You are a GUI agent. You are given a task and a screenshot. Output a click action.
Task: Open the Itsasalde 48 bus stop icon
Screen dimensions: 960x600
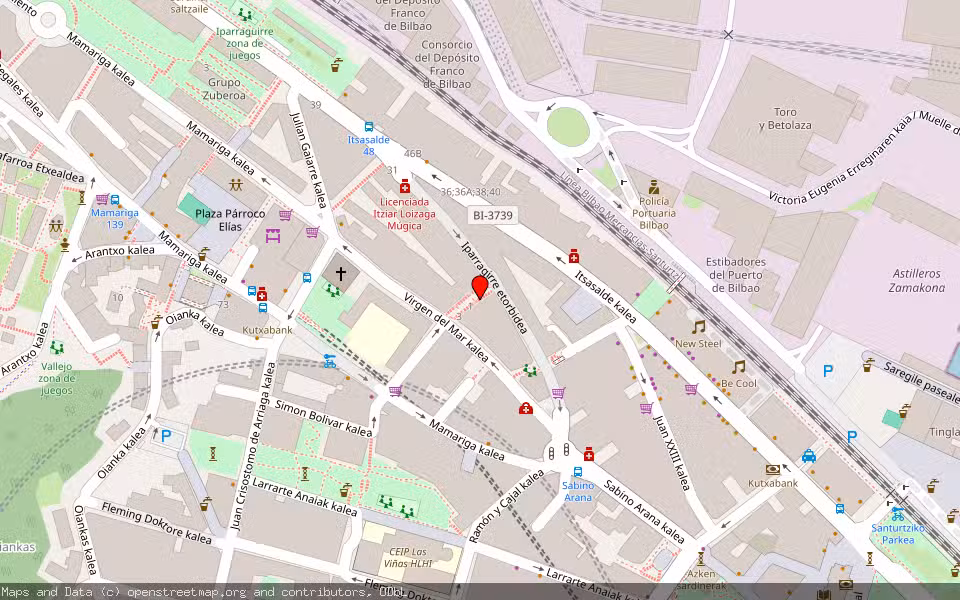[369, 128]
